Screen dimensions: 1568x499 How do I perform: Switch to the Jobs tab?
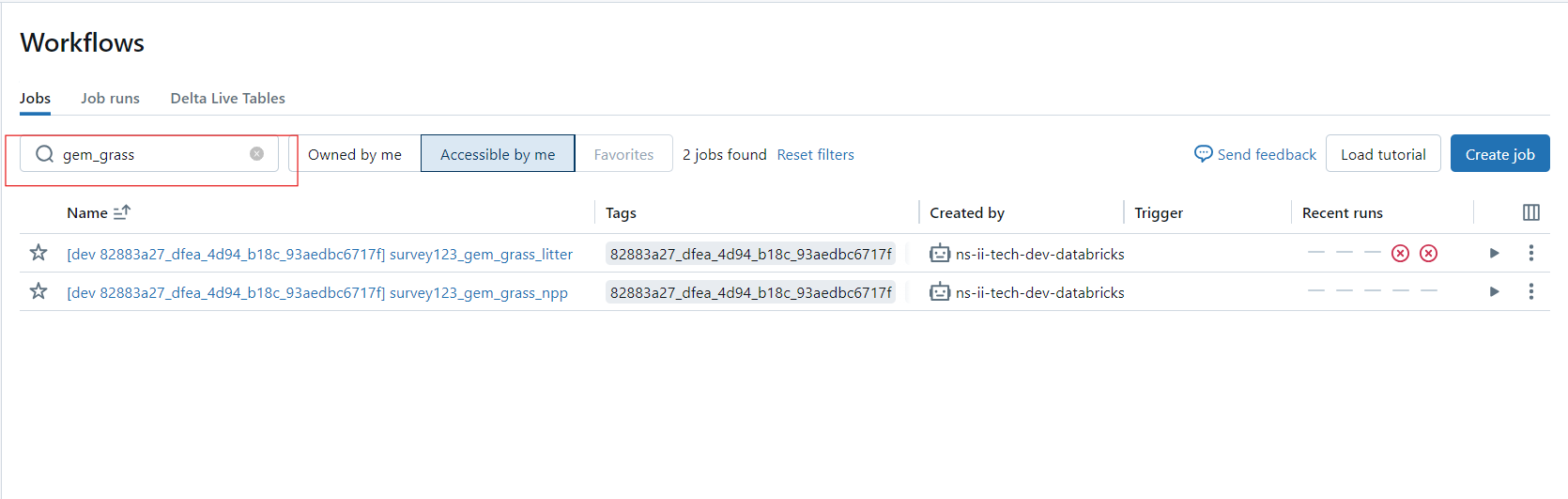(x=35, y=98)
